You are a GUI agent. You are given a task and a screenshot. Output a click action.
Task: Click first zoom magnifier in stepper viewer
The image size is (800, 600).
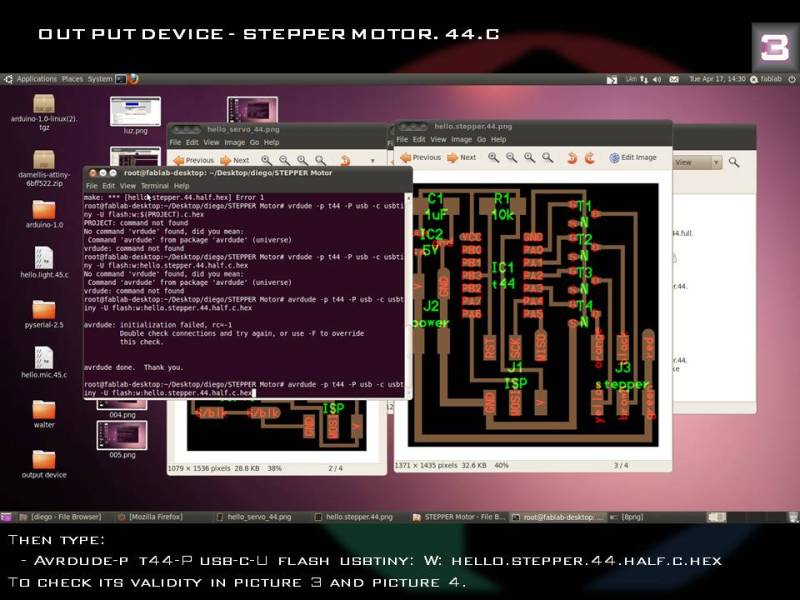(493, 158)
